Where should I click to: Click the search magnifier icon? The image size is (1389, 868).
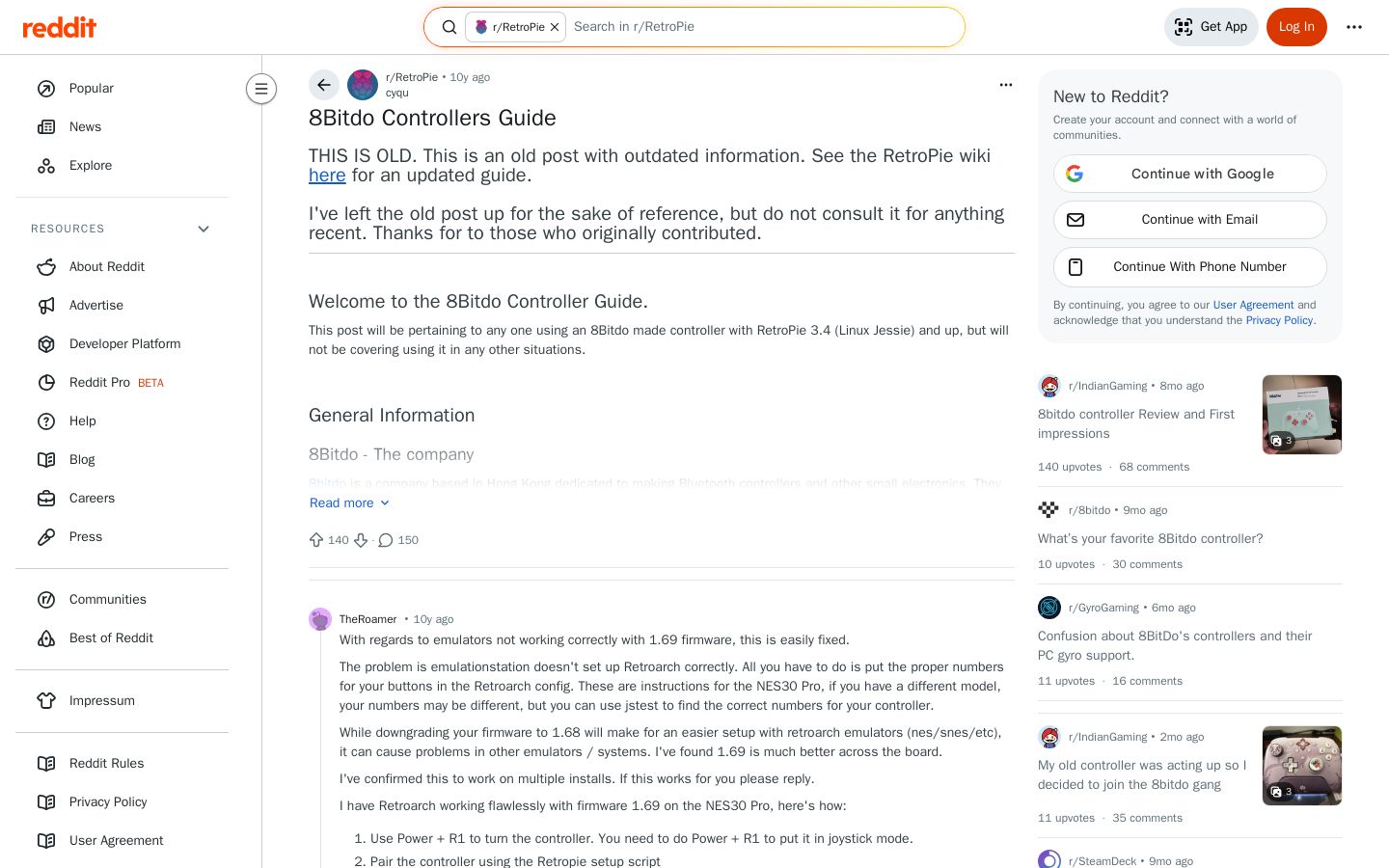(x=449, y=27)
